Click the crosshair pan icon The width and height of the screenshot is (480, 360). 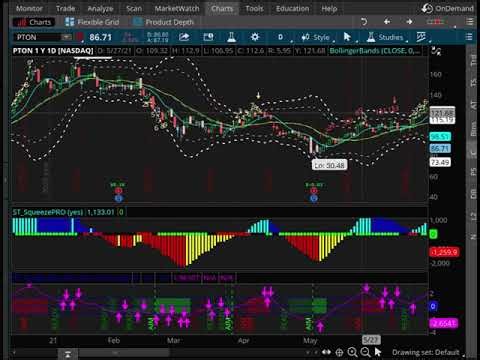[339, 352]
